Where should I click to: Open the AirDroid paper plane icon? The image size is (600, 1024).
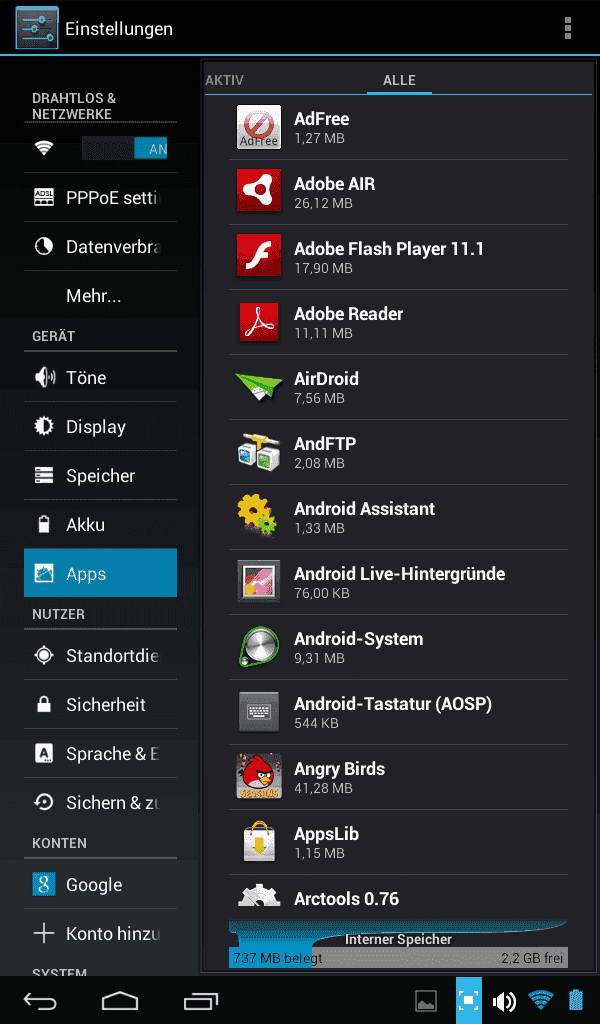coord(259,387)
